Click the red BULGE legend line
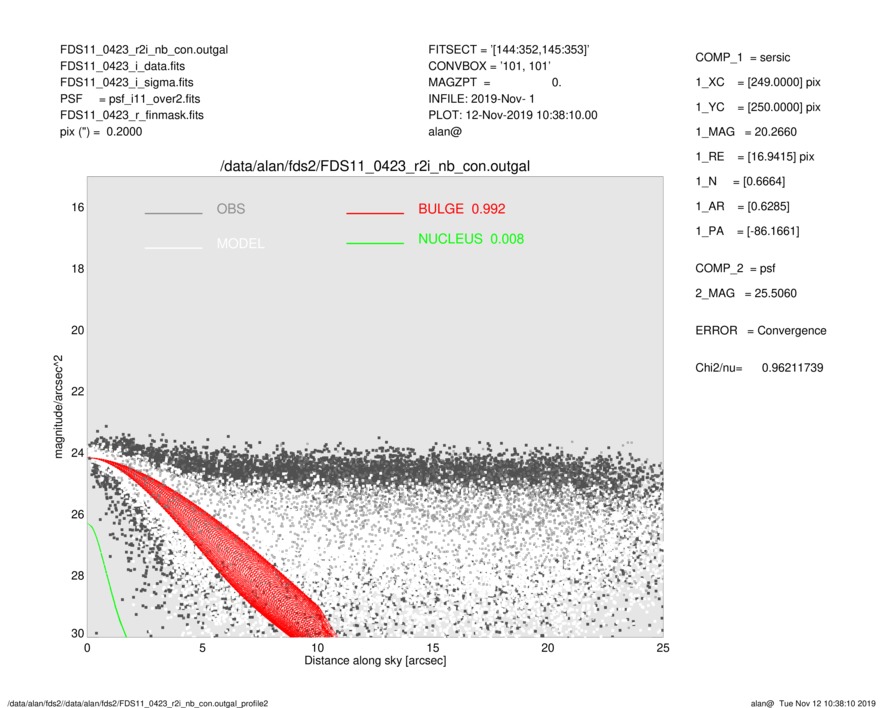 pos(374,214)
